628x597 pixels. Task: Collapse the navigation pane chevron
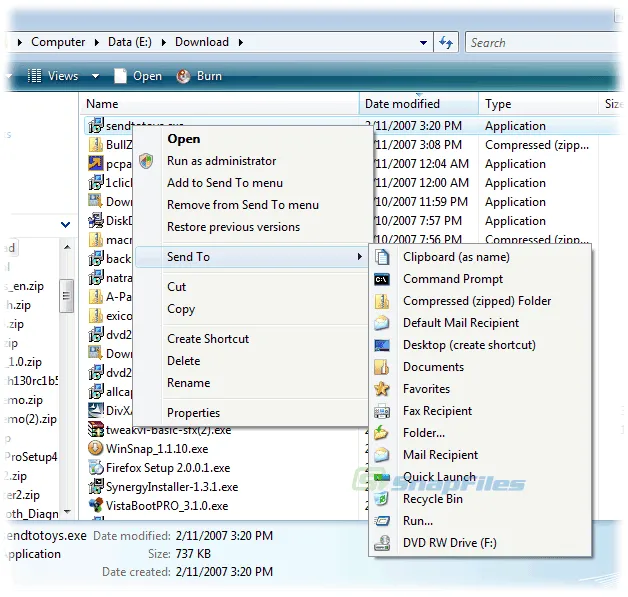click(66, 225)
